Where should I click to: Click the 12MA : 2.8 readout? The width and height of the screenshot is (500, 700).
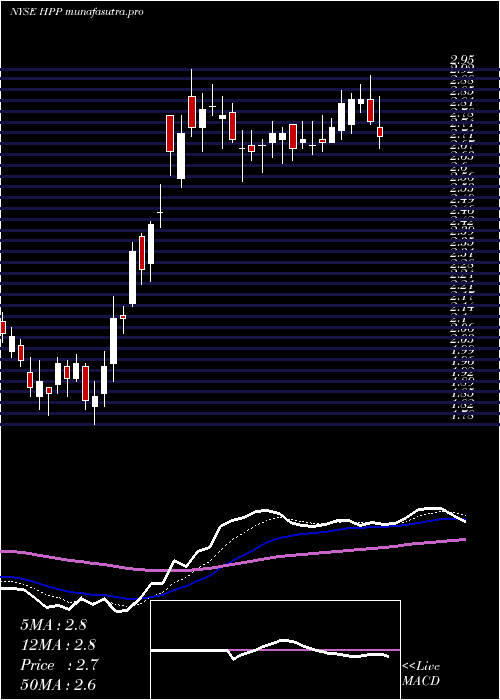pos(58,645)
